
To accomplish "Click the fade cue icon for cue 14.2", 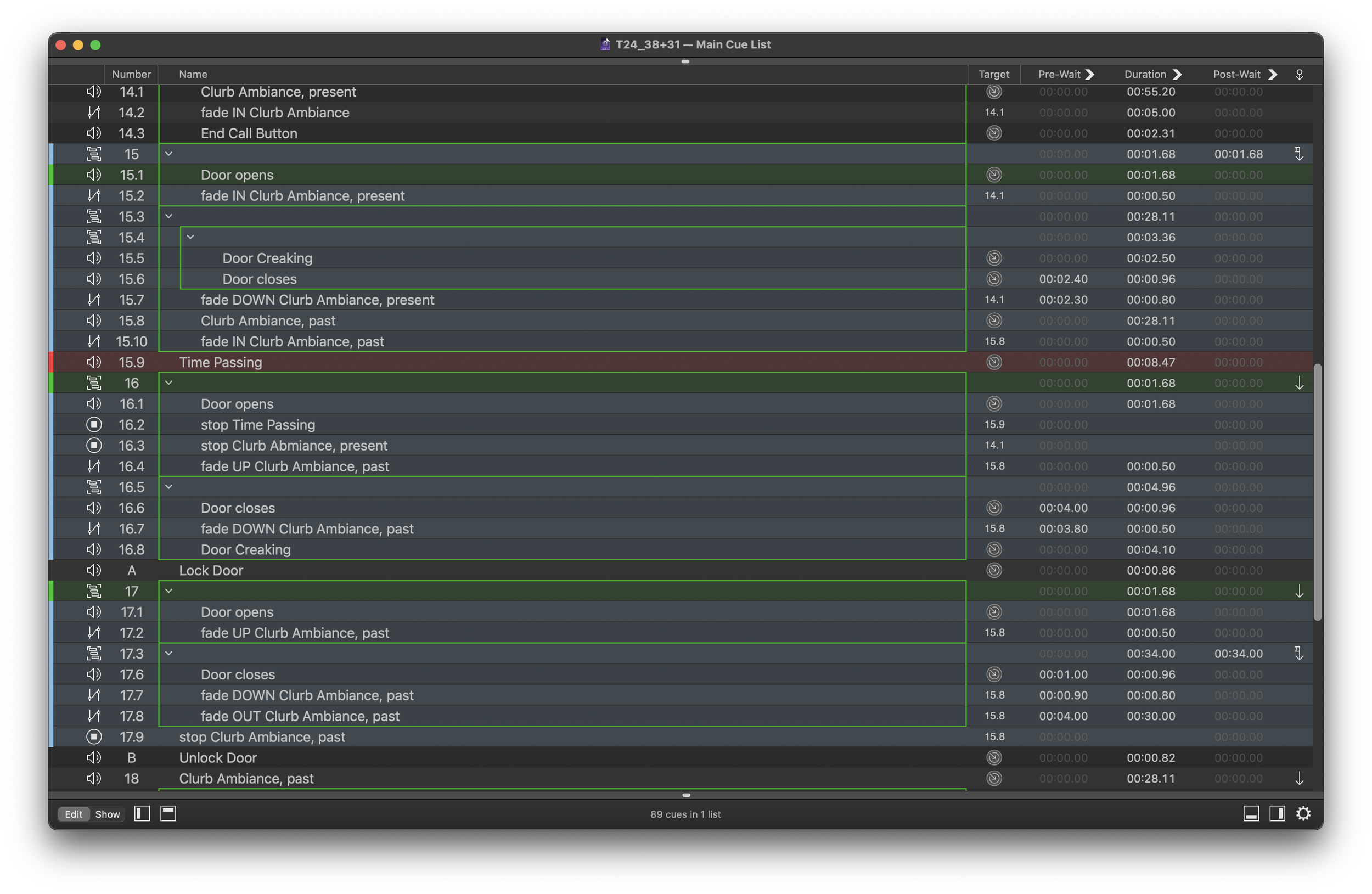I will point(93,113).
